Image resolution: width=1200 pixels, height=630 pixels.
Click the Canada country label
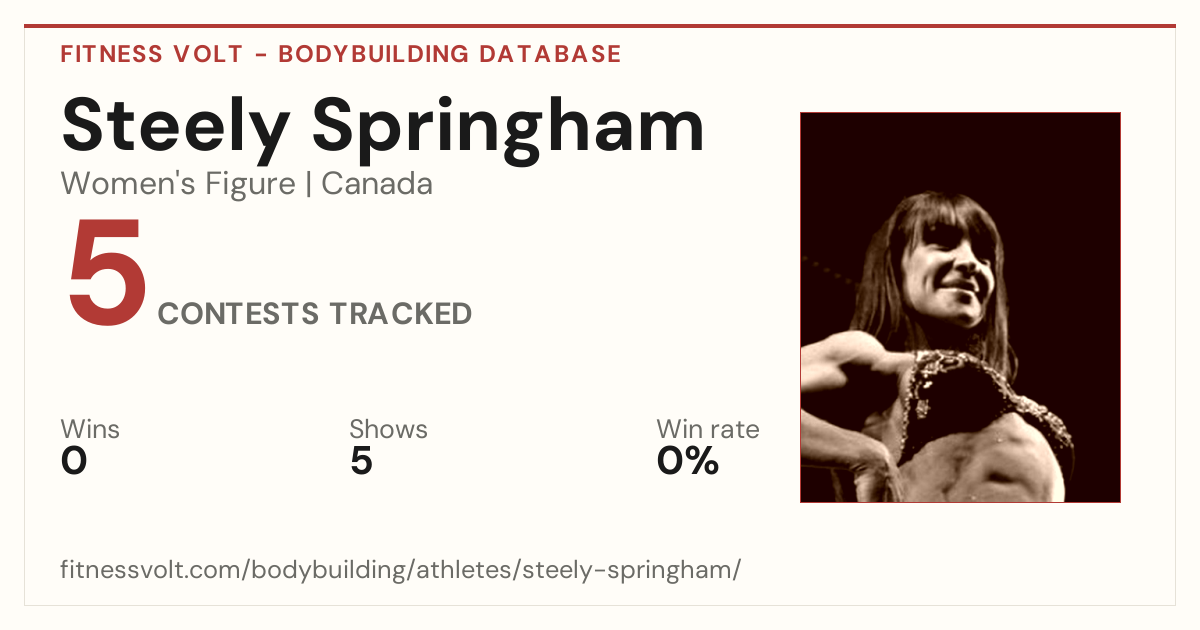377,184
